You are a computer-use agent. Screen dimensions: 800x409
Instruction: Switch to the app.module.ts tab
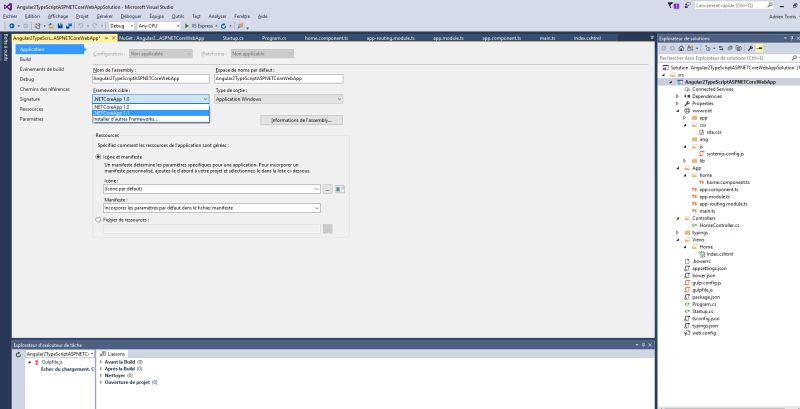(x=448, y=38)
